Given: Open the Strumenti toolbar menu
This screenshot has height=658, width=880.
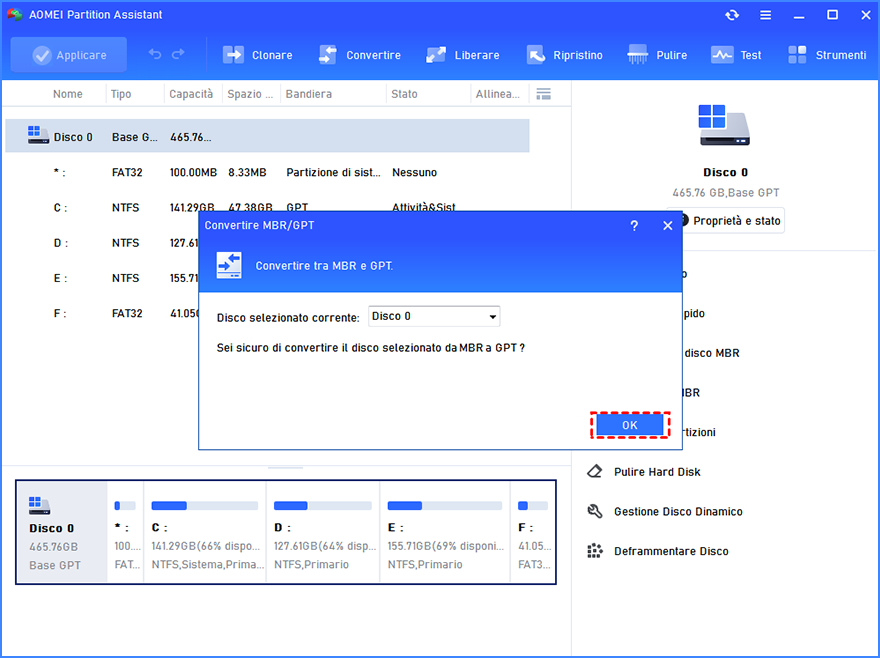Looking at the screenshot, I should (x=827, y=55).
